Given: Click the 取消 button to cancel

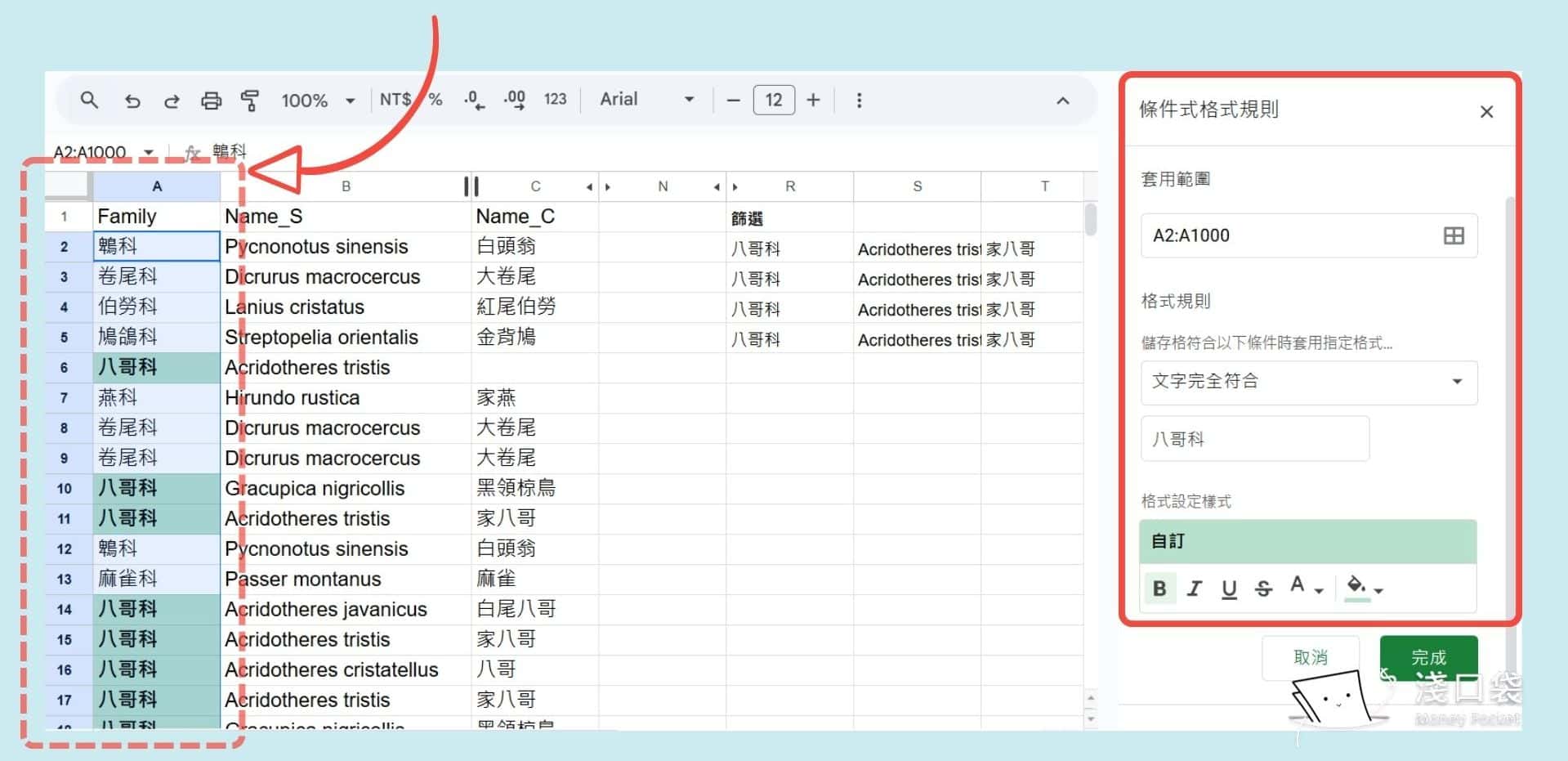Looking at the screenshot, I should pyautogui.click(x=1309, y=656).
